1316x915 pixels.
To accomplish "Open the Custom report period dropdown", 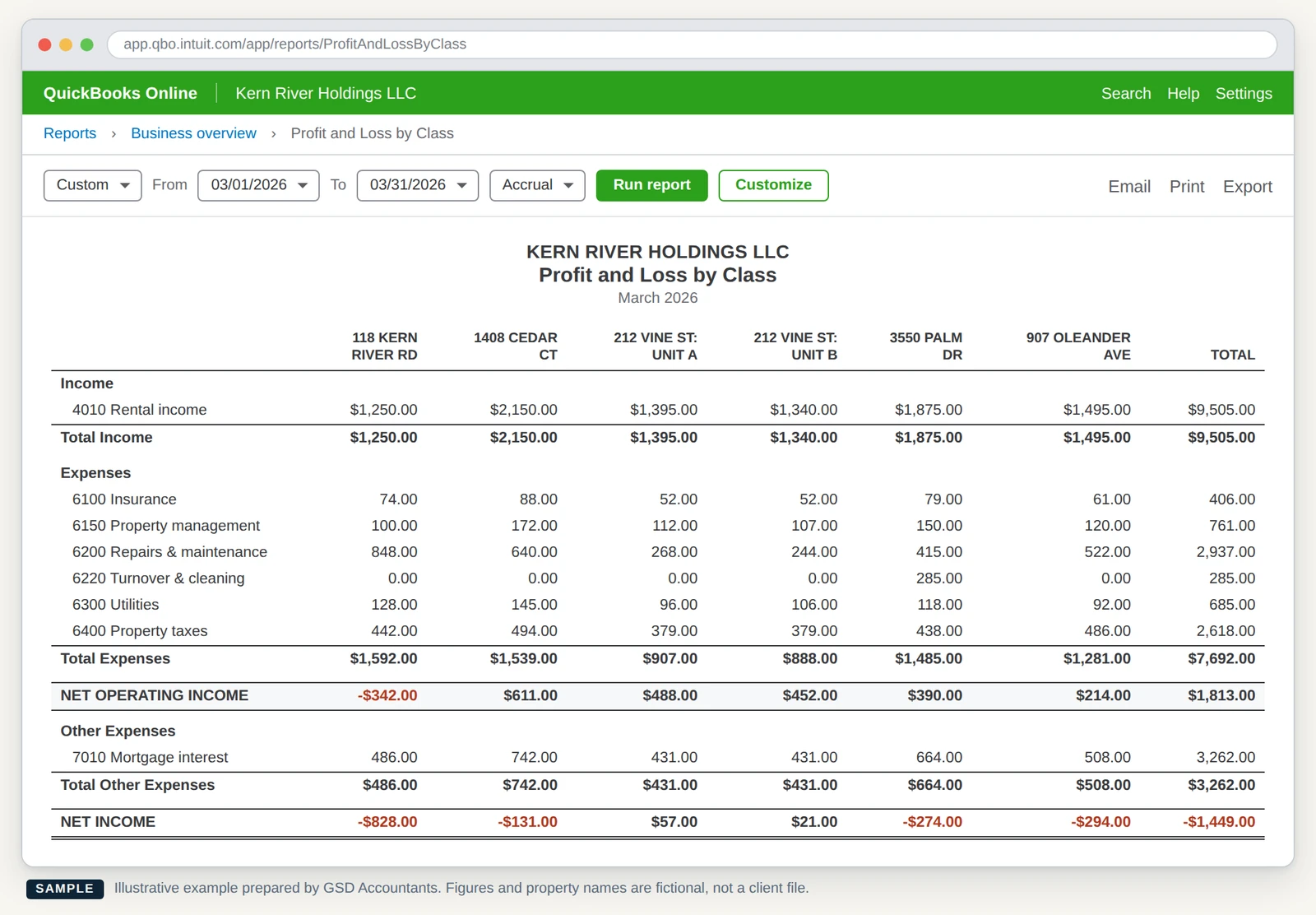I will pyautogui.click(x=92, y=185).
